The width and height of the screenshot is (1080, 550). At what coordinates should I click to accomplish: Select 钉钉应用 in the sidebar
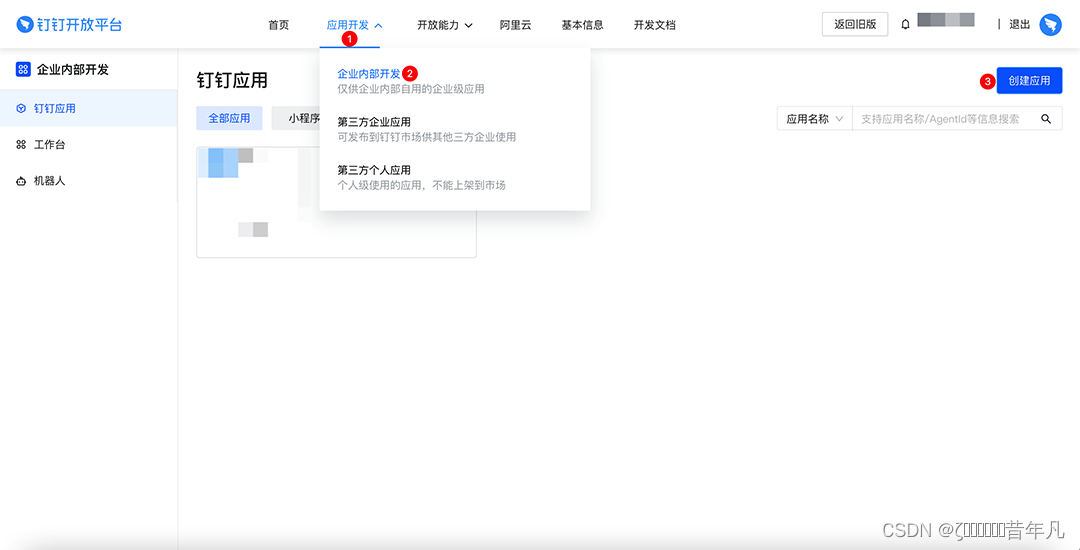pos(88,108)
